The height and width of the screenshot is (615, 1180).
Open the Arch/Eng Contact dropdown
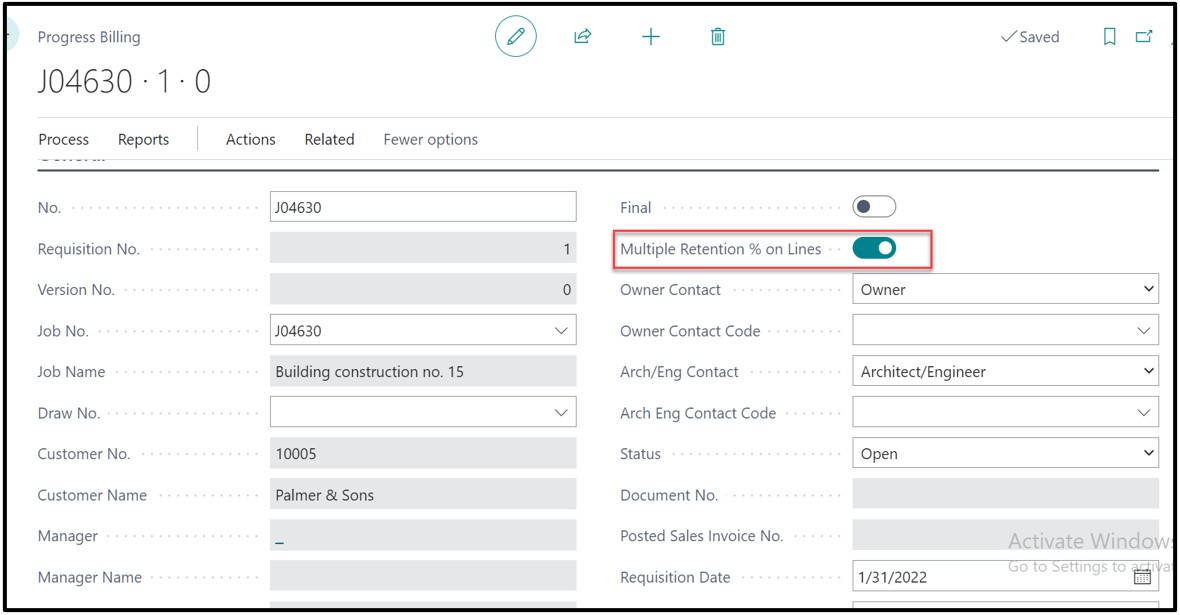pos(1147,372)
